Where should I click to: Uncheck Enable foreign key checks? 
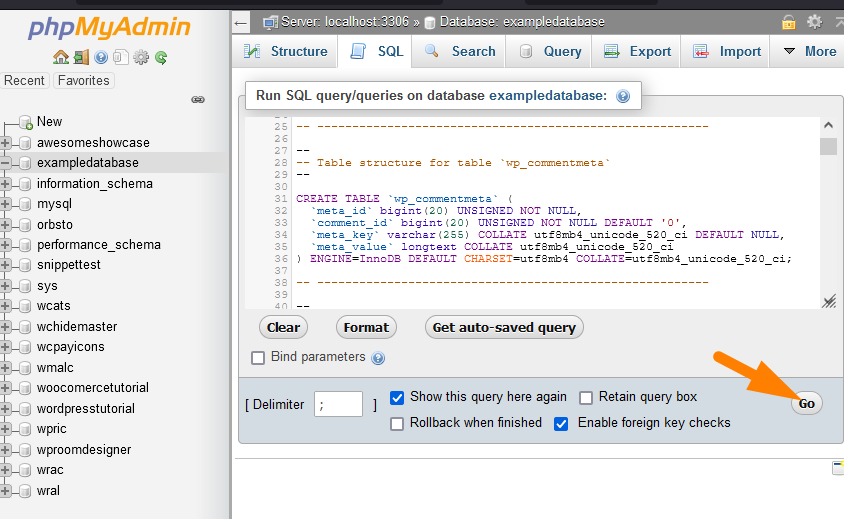[x=561, y=424]
